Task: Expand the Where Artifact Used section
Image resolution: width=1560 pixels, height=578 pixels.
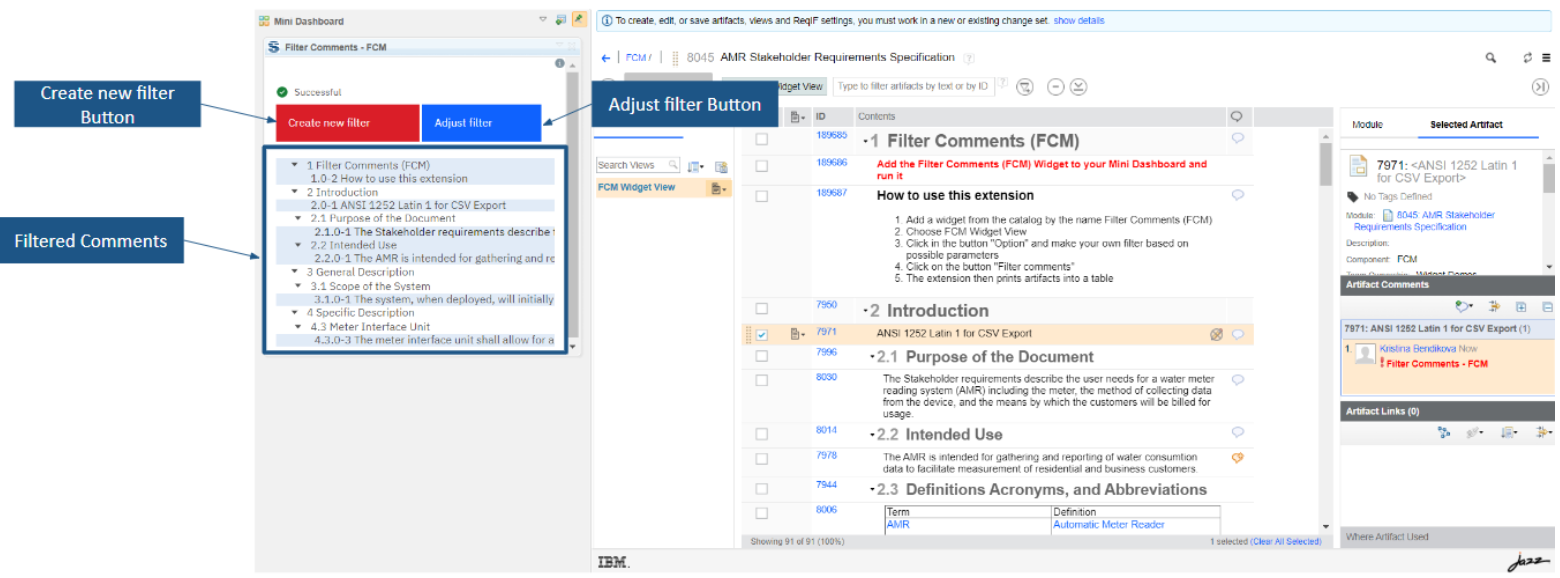Action: pyautogui.click(x=1449, y=537)
